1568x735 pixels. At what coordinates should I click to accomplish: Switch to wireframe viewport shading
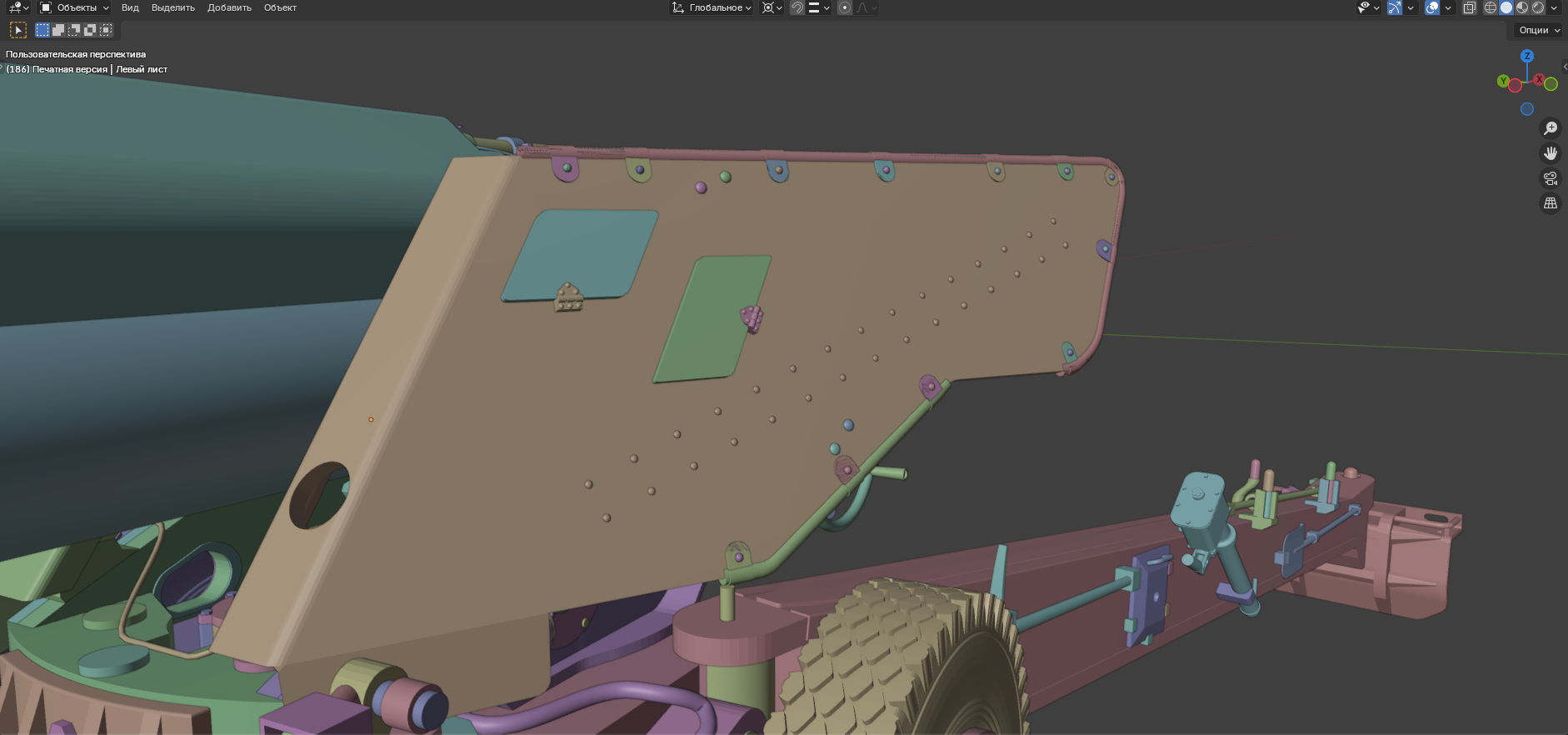click(1491, 7)
